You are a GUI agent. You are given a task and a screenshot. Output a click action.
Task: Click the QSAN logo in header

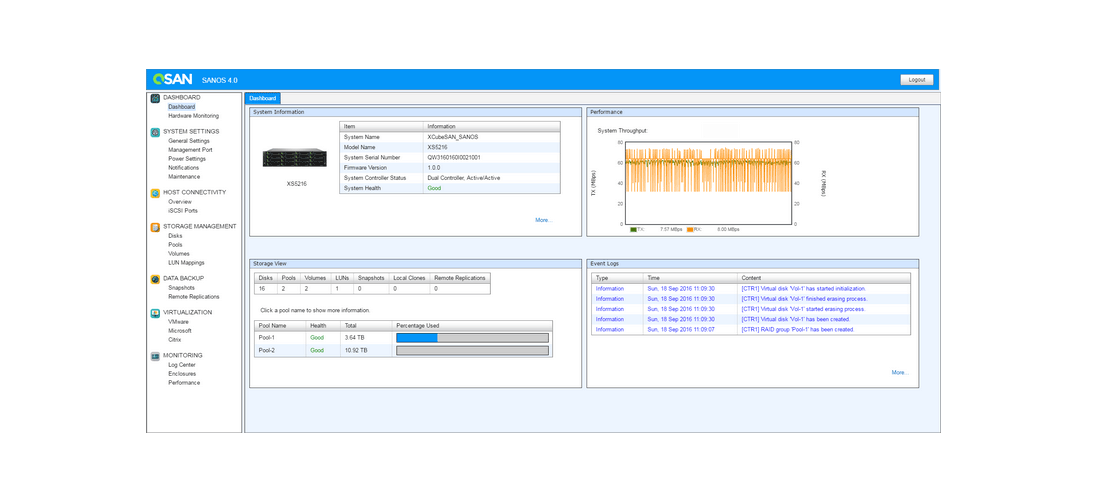click(173, 79)
